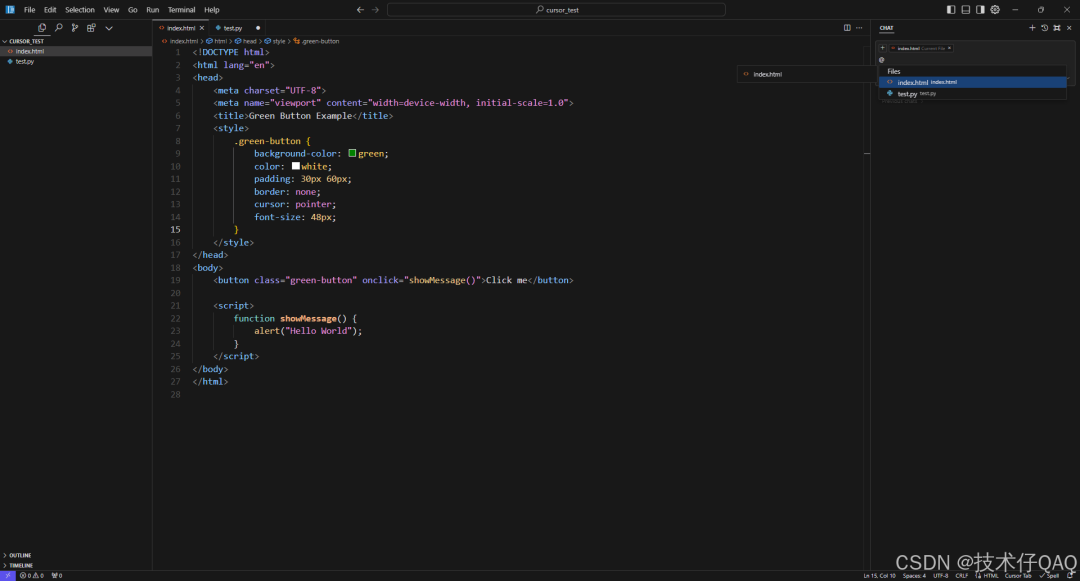Open test.py in the explorer tree
1080x581 pixels.
[76, 61]
